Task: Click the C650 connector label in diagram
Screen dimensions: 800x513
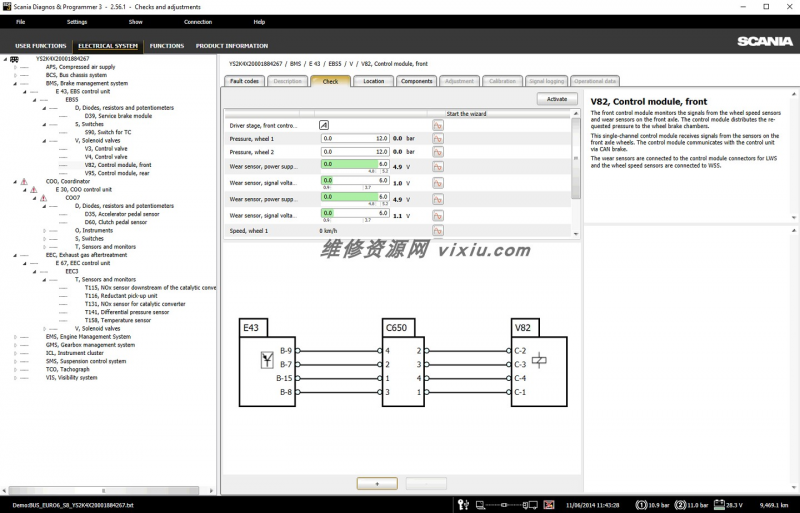Action: [398, 328]
